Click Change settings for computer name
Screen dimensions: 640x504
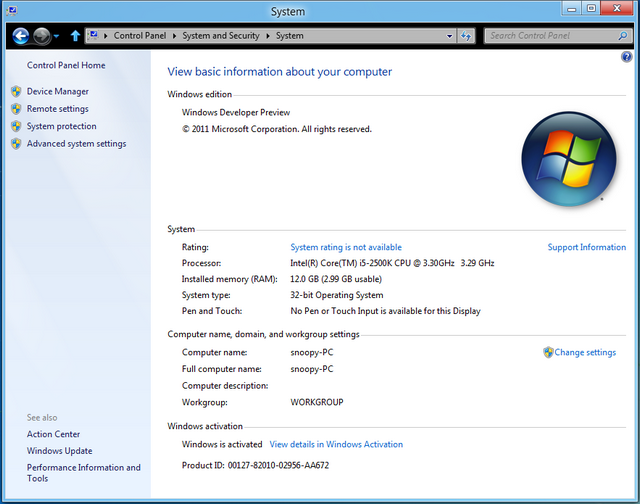coord(585,353)
